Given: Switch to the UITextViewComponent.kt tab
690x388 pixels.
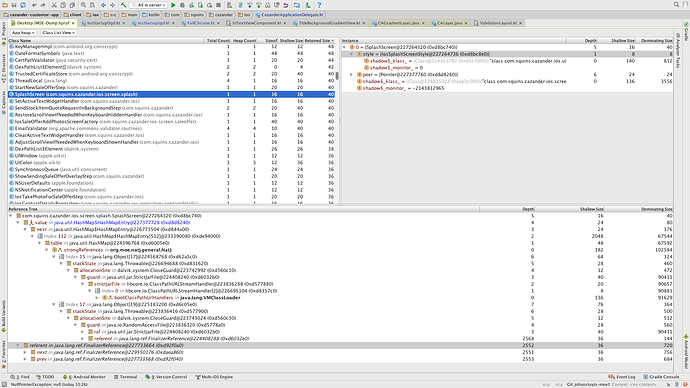Looking at the screenshot, I should coord(257,23).
